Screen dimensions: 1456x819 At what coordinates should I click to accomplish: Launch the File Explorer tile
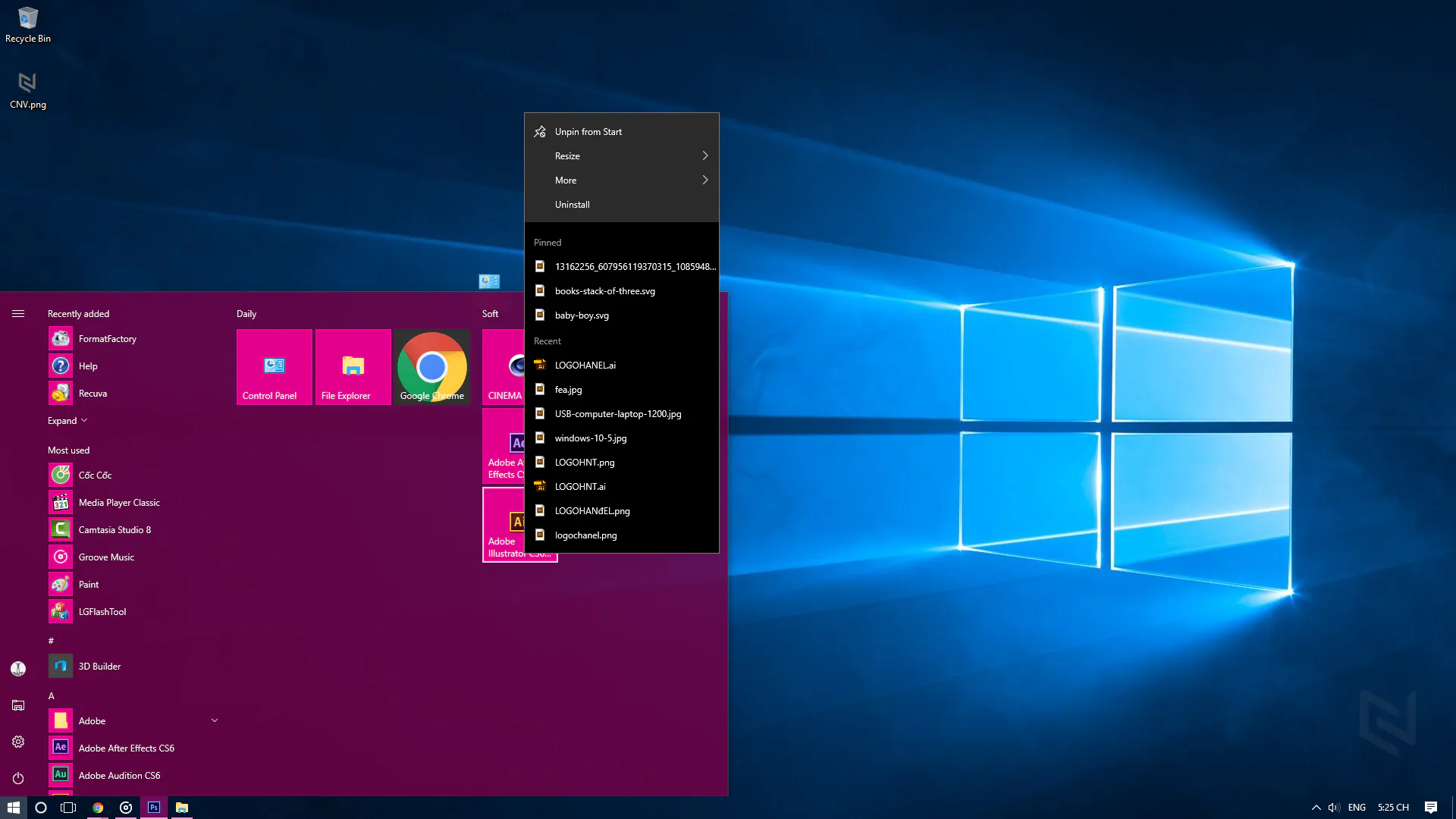(x=353, y=367)
